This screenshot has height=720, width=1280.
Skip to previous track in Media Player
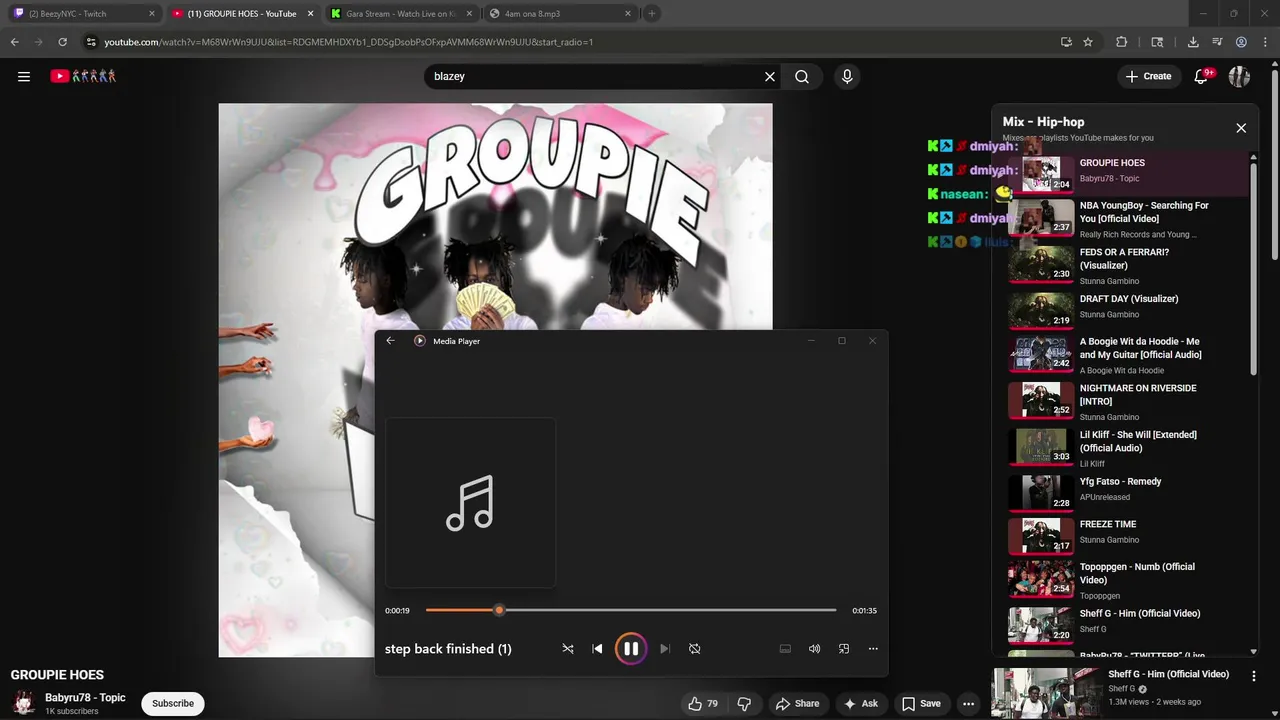coord(597,649)
